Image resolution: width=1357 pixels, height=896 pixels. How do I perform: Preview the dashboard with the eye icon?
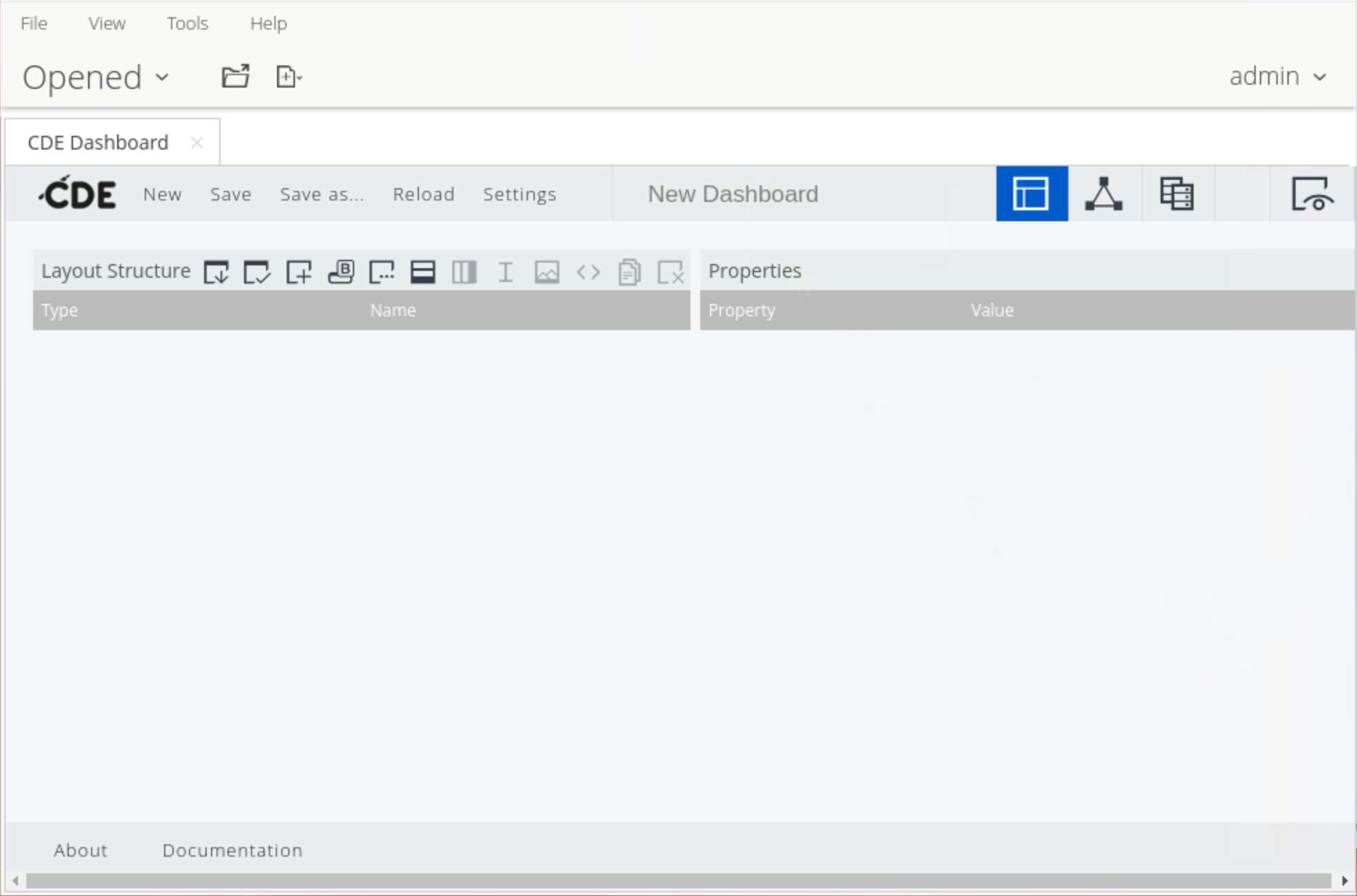coord(1312,194)
